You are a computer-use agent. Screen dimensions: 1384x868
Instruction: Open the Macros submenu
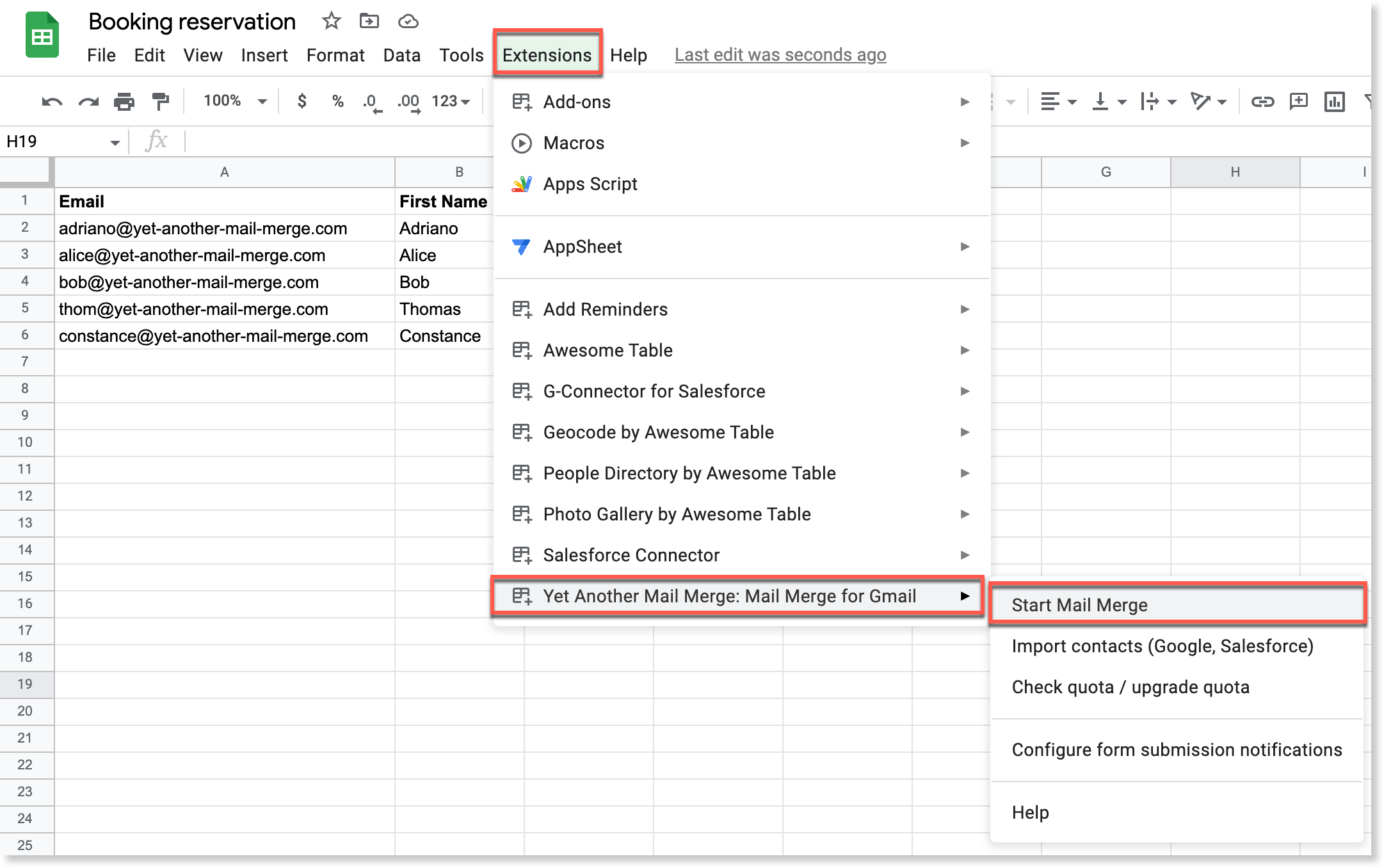coord(574,143)
